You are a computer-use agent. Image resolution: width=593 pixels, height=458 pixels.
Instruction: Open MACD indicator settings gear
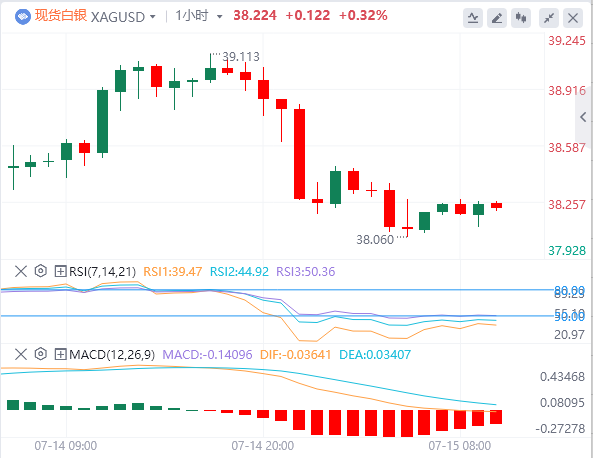pyautogui.click(x=40, y=354)
